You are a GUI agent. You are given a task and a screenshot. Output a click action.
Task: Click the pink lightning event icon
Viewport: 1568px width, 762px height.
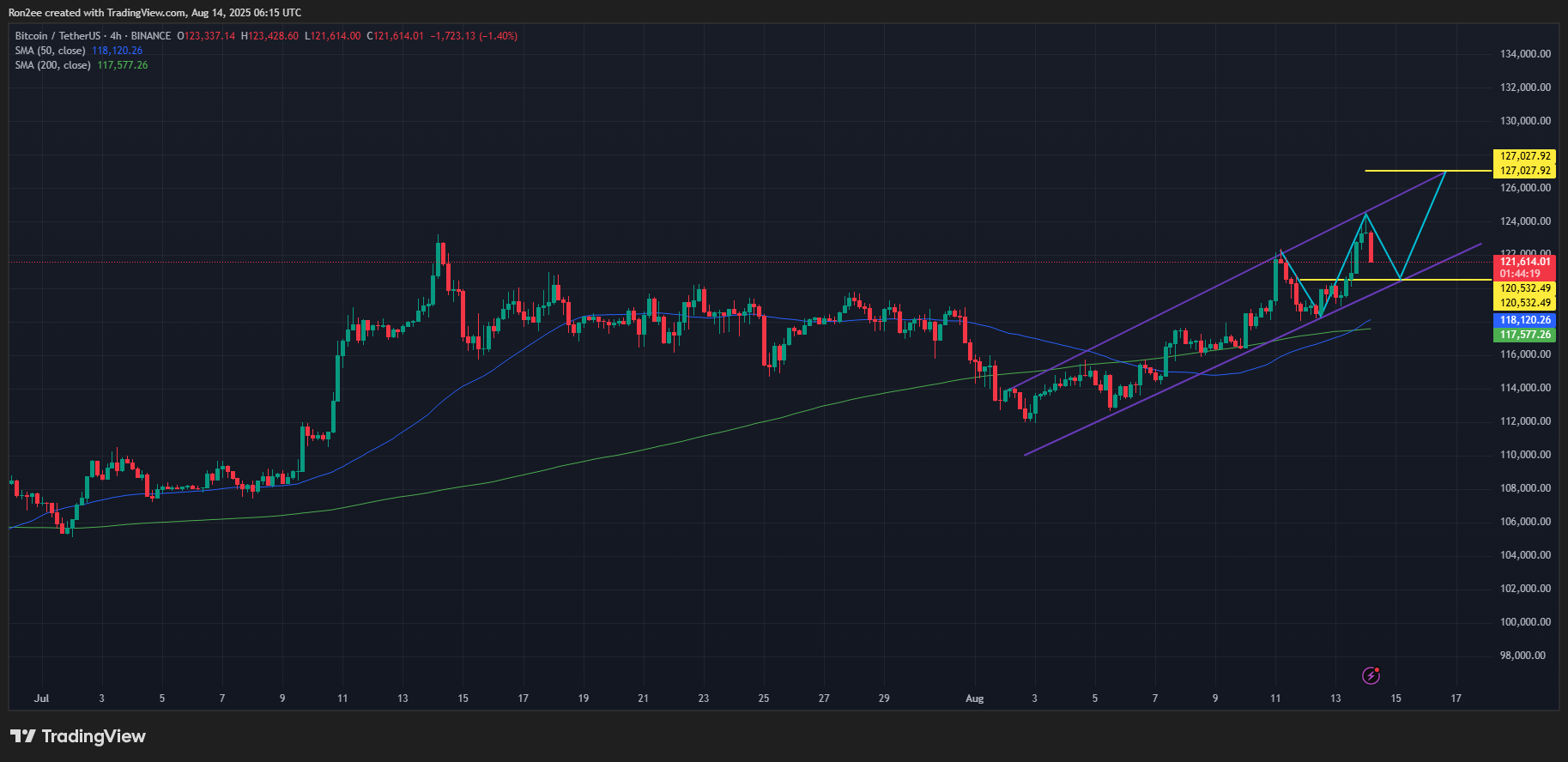[x=1371, y=675]
